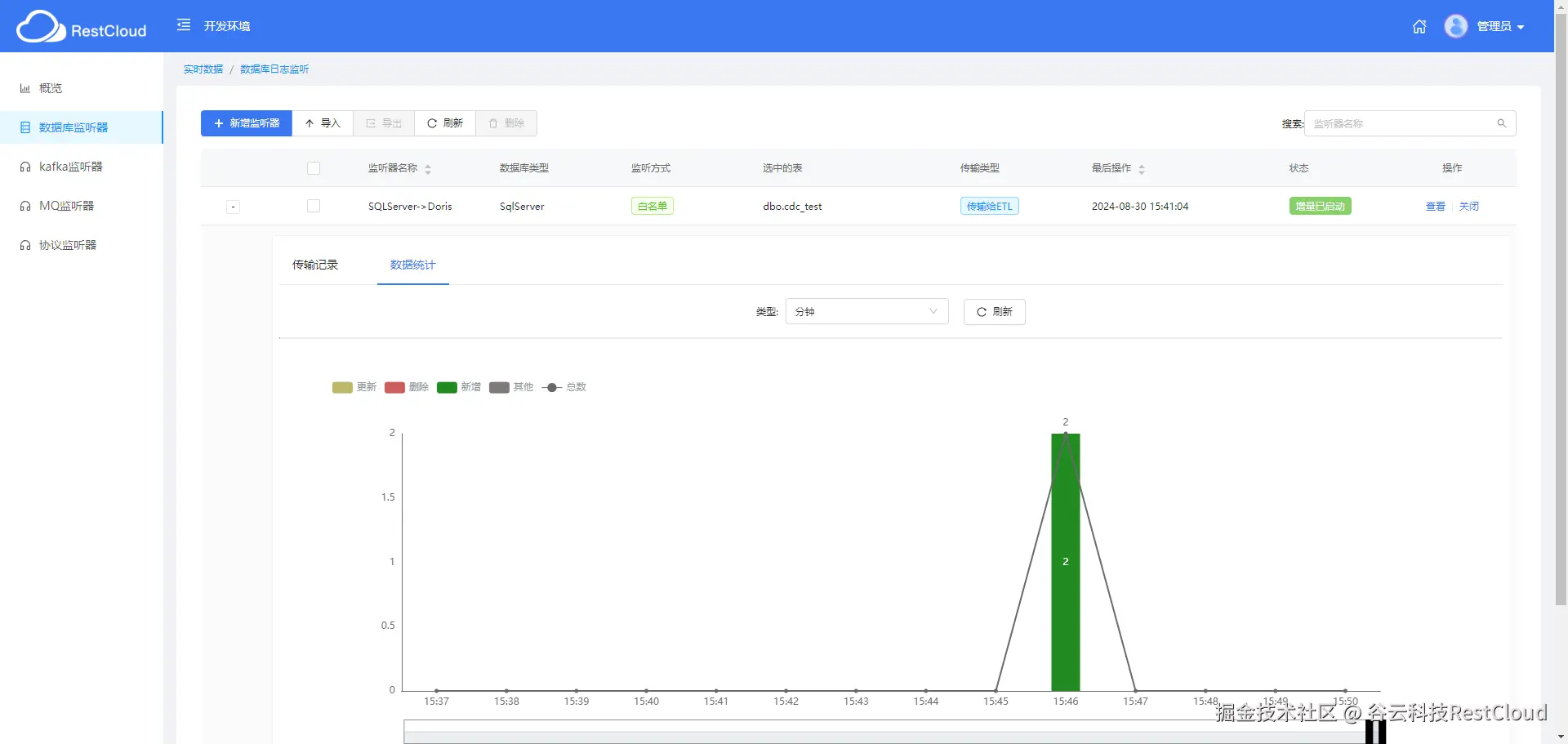Click the toolbar 刷新 button
The height and width of the screenshot is (744, 1568).
click(445, 123)
